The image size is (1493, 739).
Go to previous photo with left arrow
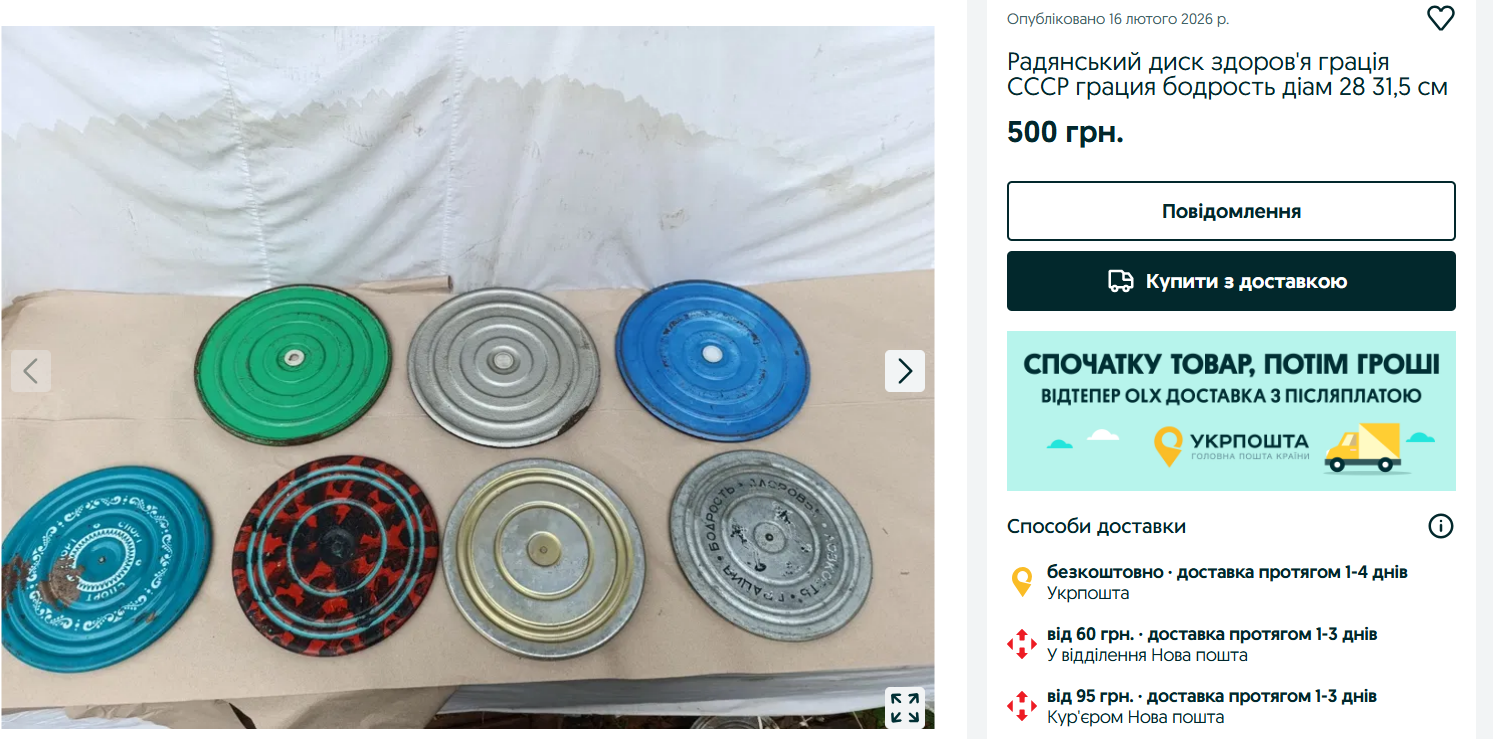(31, 371)
